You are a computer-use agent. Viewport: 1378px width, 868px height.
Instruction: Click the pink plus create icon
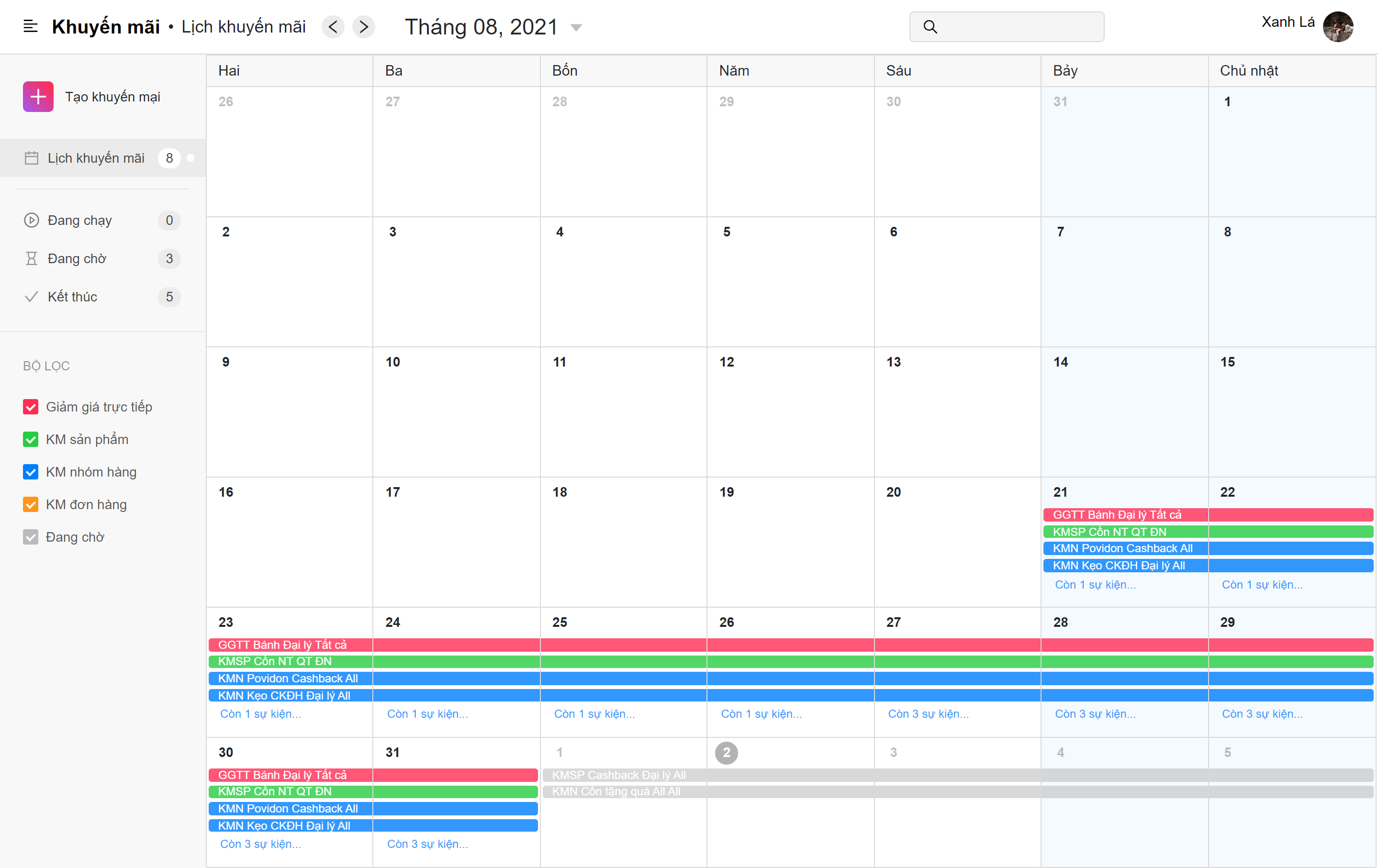pyautogui.click(x=38, y=97)
